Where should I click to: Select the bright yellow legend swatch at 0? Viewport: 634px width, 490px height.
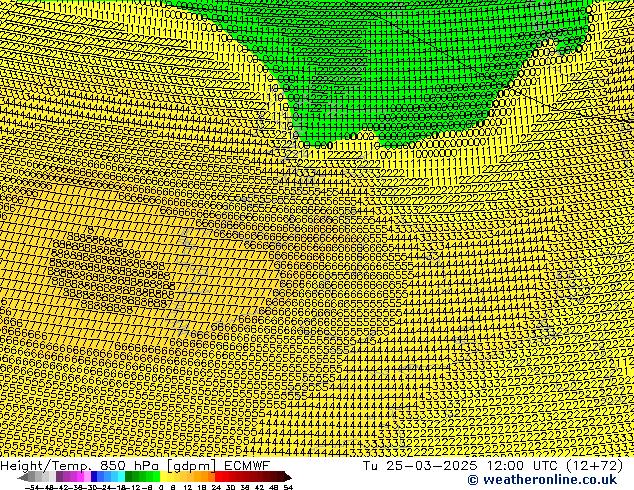coord(163,477)
